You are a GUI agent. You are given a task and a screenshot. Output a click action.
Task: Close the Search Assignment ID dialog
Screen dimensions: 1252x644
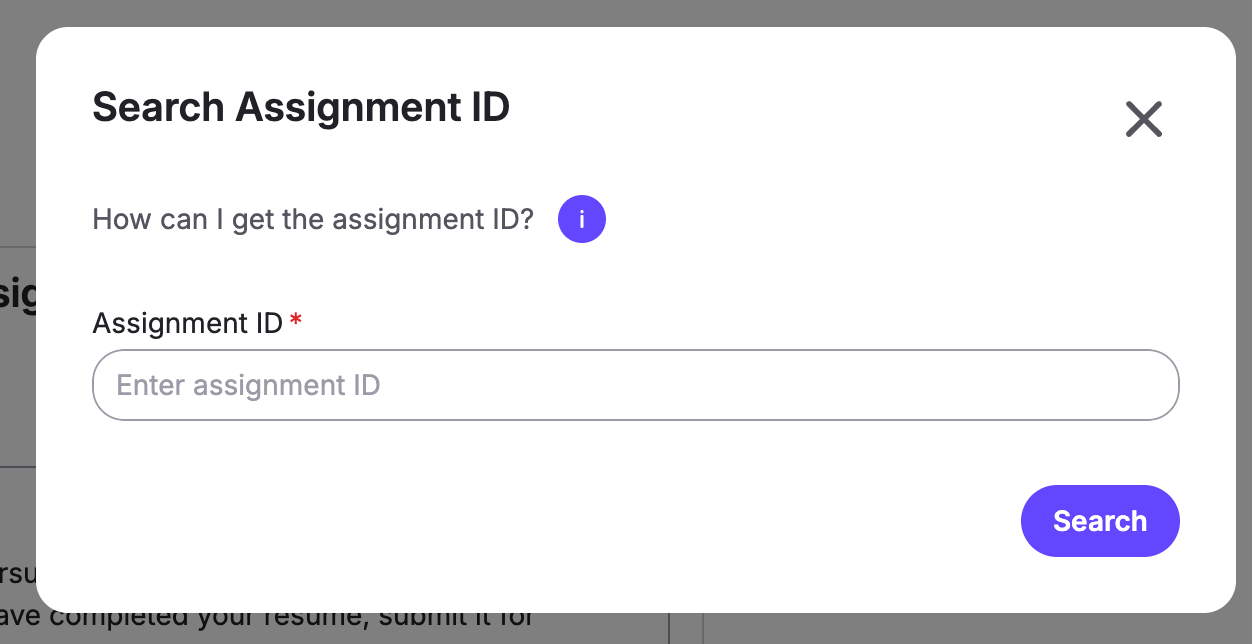[x=1143, y=119]
